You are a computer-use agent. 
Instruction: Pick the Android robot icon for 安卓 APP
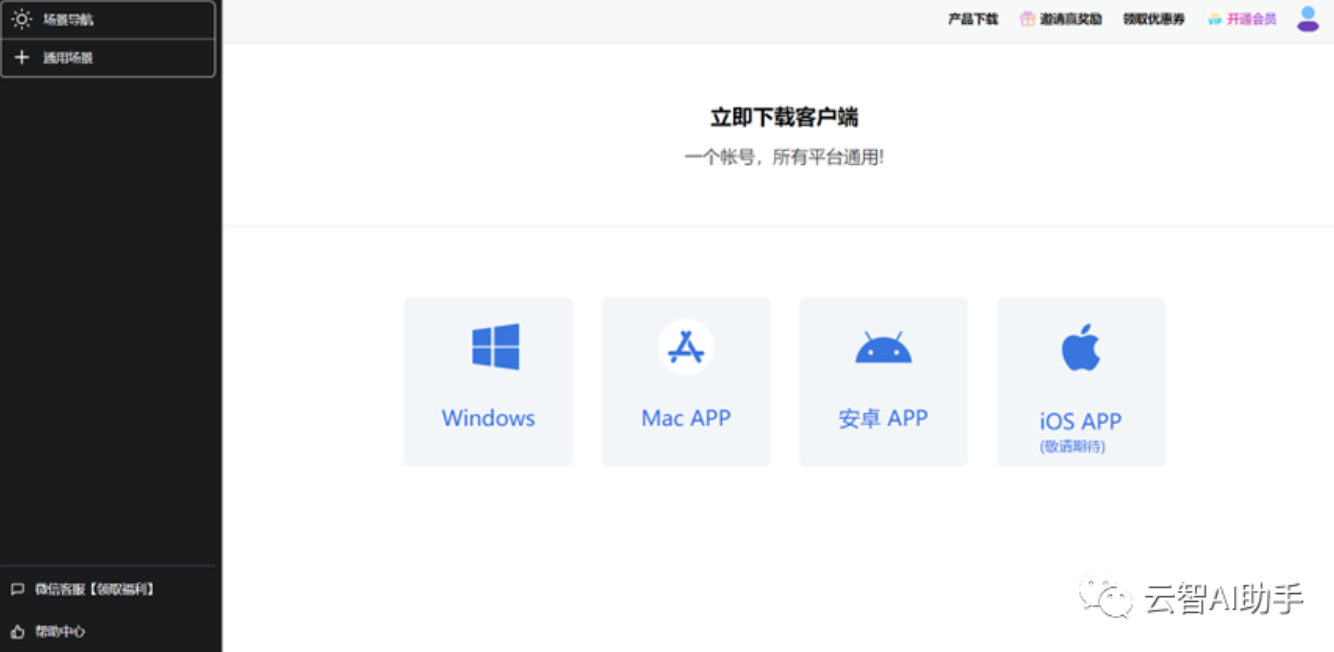[883, 347]
